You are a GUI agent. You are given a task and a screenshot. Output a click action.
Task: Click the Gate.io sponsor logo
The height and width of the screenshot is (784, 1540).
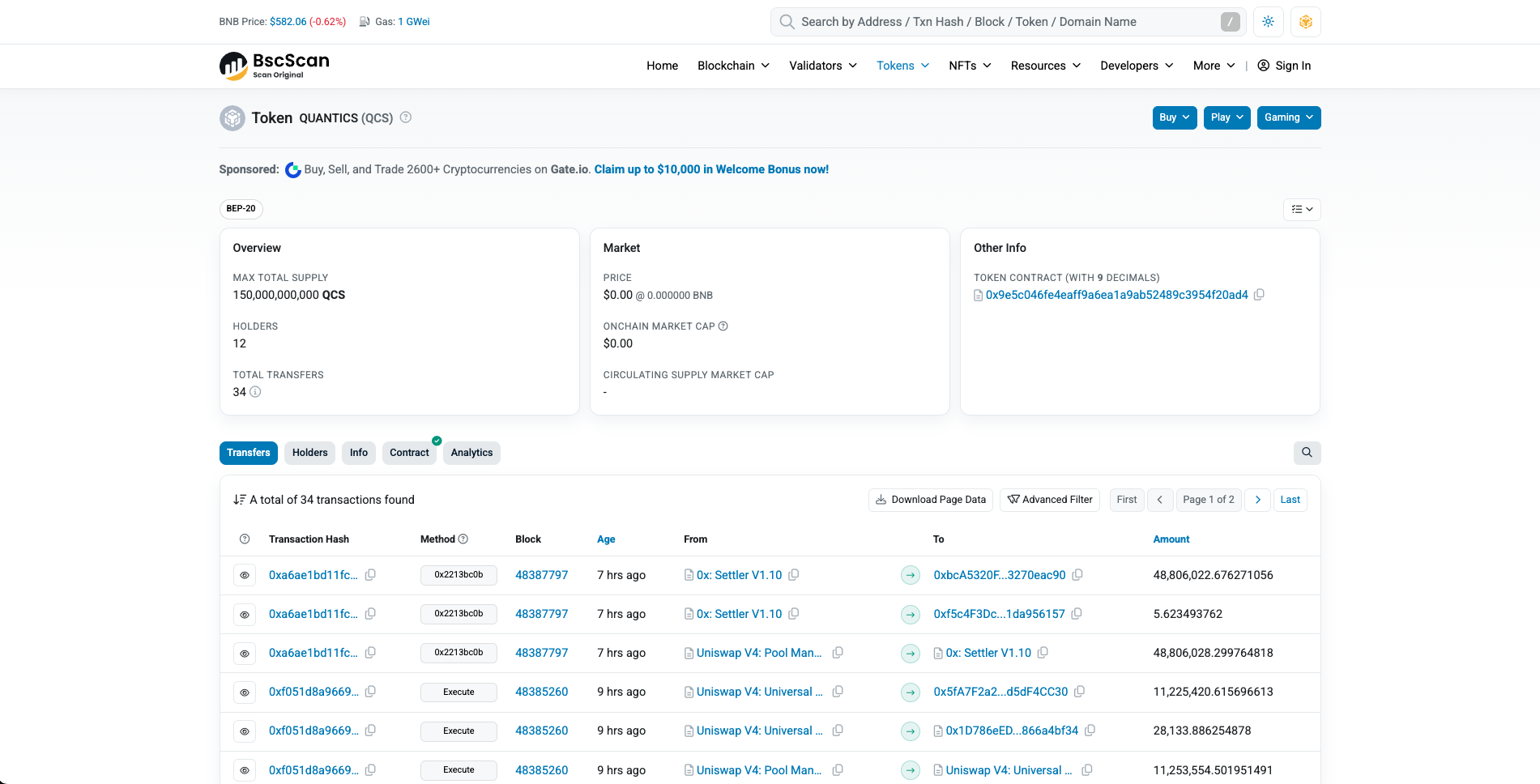point(293,170)
